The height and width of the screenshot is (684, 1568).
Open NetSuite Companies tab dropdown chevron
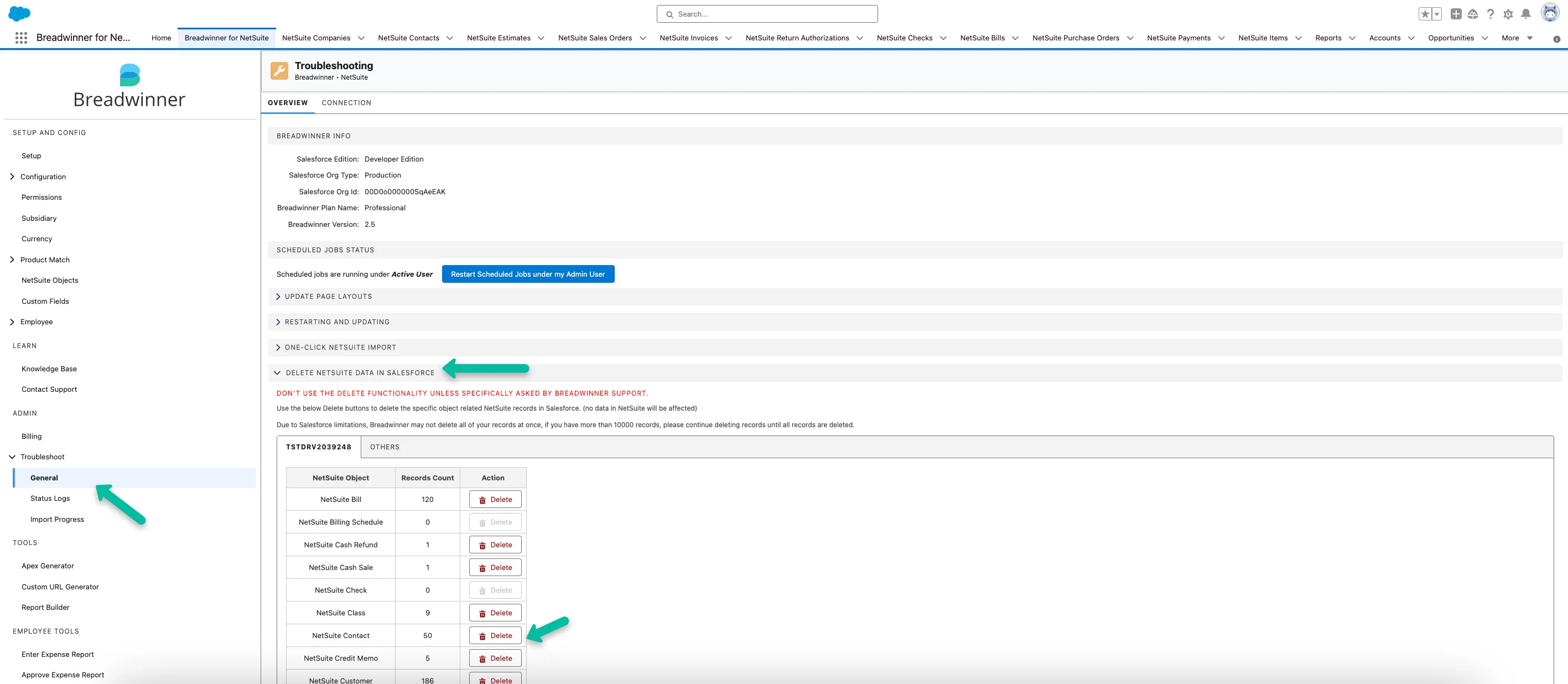361,38
